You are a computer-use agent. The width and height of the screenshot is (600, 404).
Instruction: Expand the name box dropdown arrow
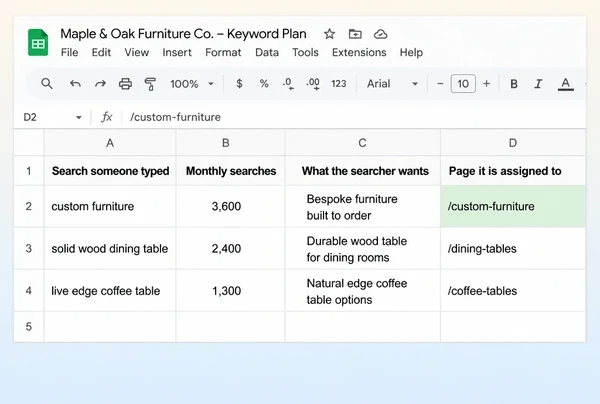(78, 117)
